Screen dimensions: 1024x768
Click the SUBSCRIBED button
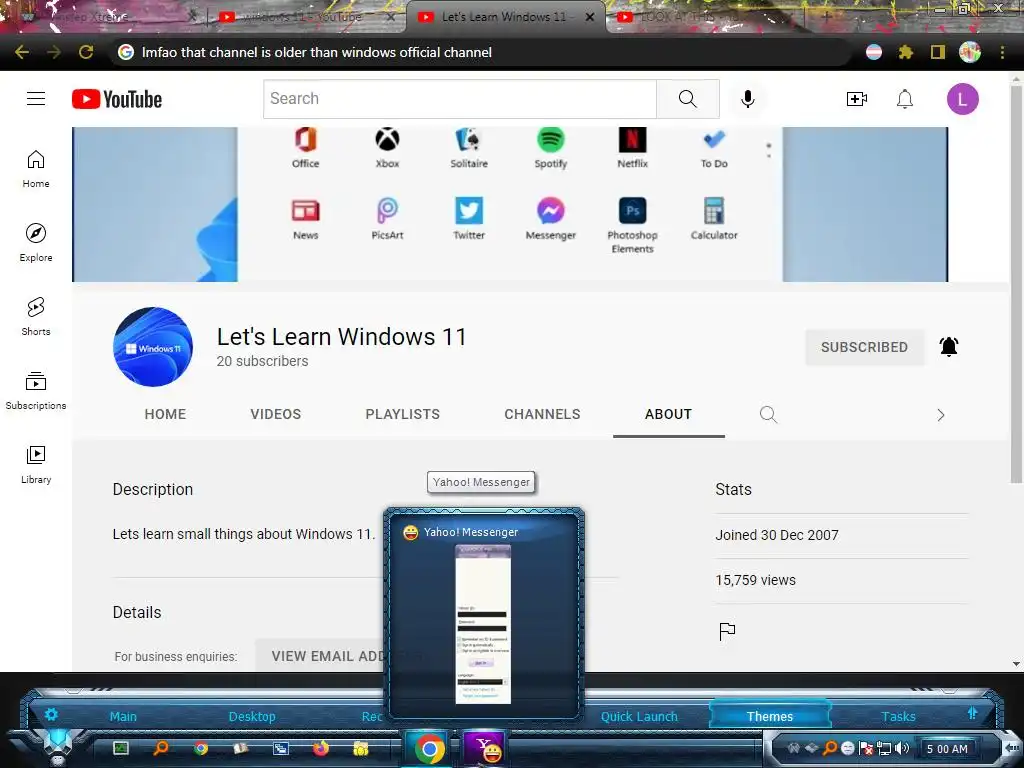coord(864,347)
